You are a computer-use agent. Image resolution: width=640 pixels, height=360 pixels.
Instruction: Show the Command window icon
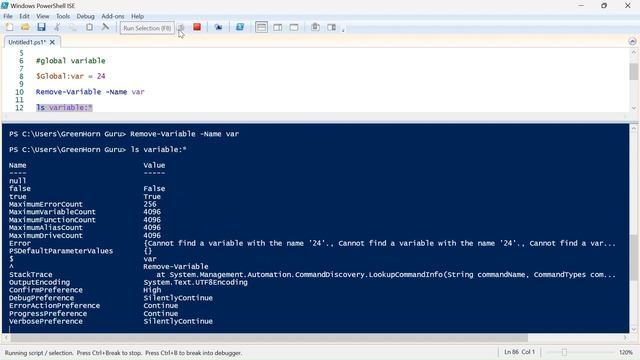click(315, 27)
